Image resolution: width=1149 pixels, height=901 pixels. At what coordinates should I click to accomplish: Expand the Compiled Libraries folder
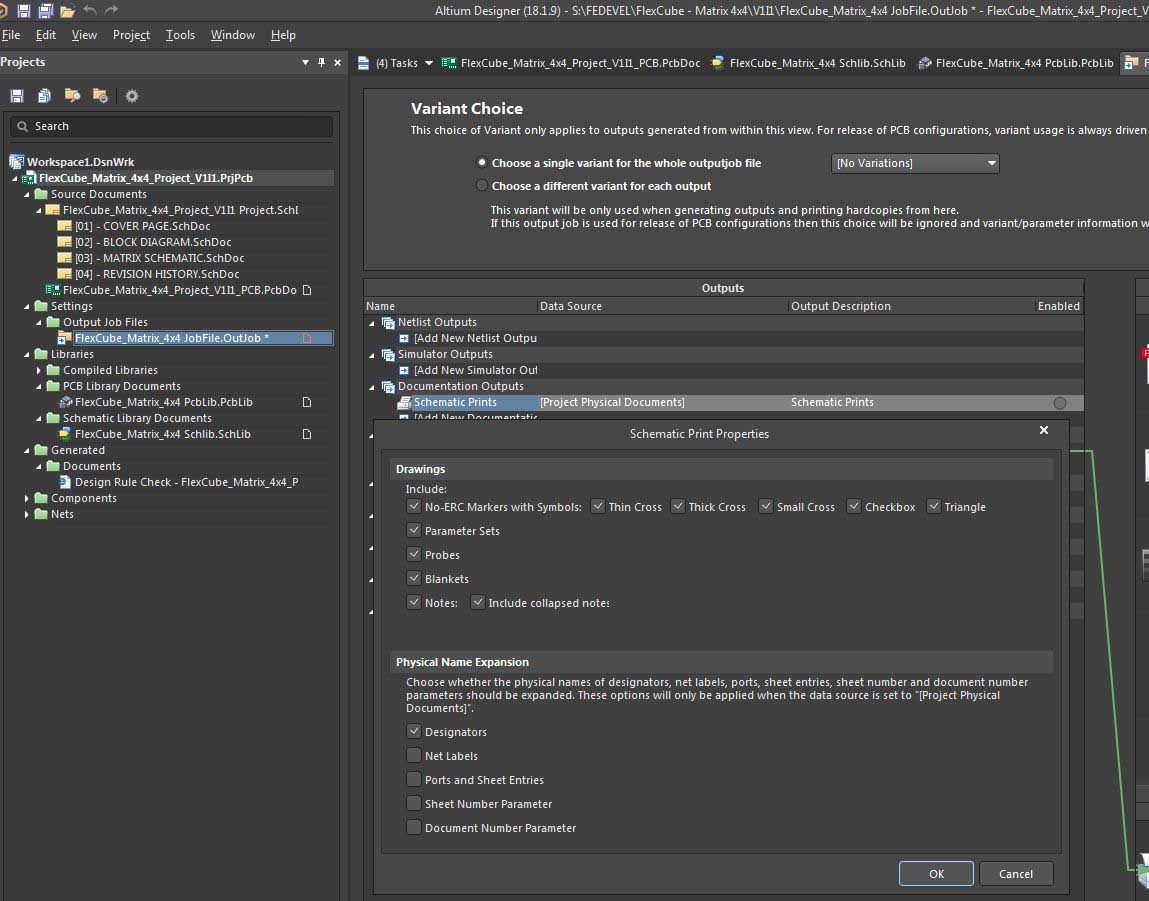click(x=39, y=370)
